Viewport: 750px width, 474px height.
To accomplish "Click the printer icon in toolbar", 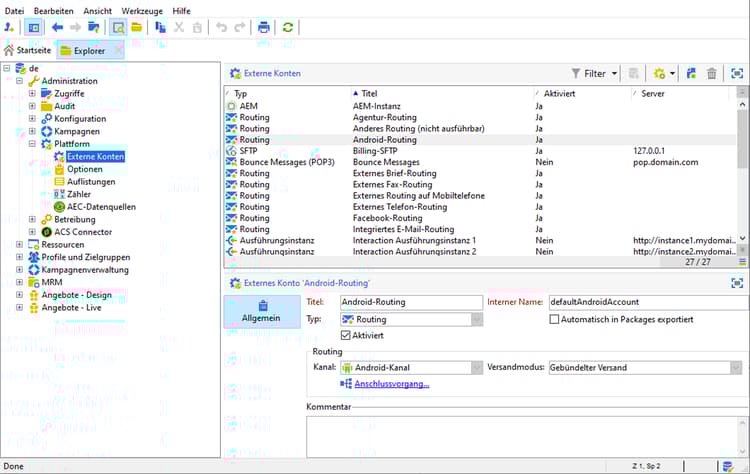I will click(x=264, y=27).
